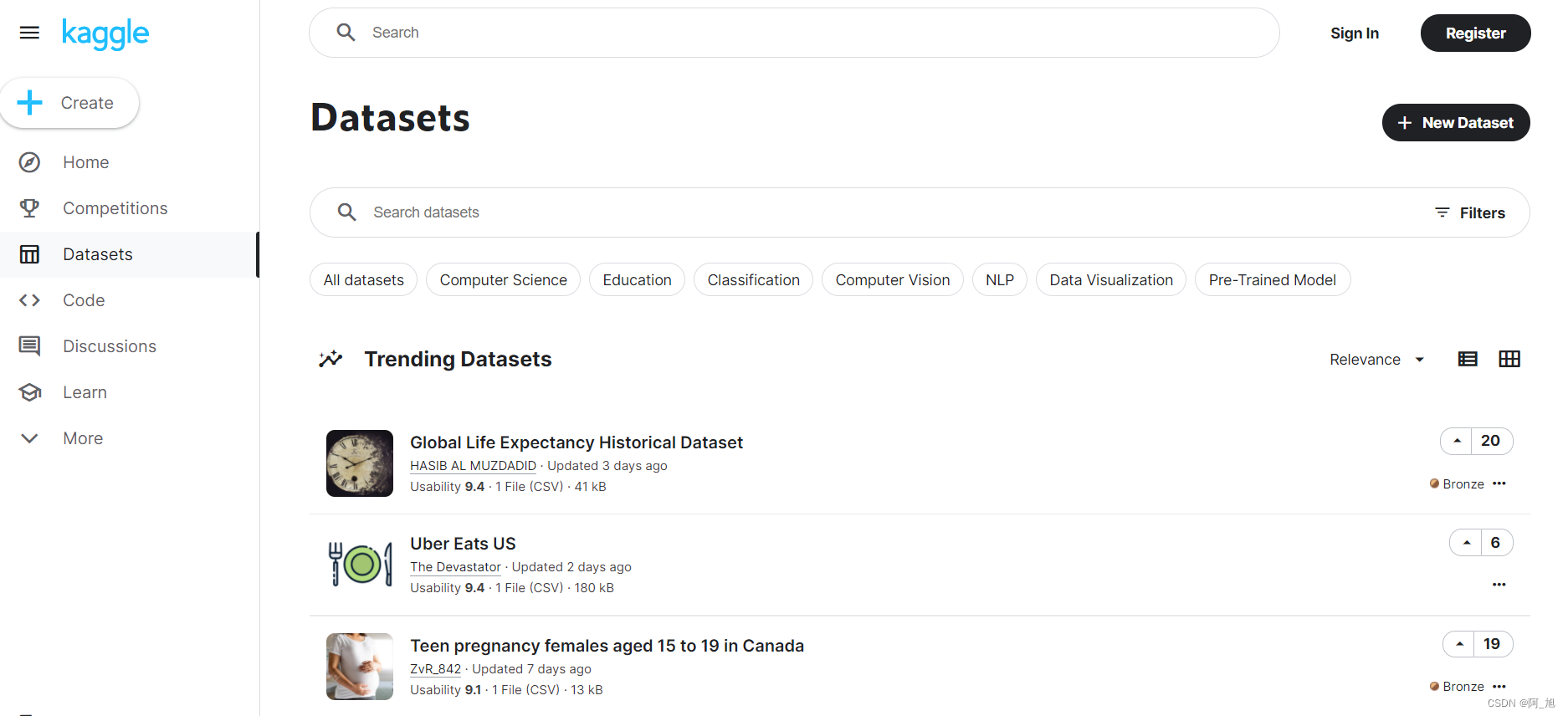
Task: Select the Classification chip
Action: 753,279
